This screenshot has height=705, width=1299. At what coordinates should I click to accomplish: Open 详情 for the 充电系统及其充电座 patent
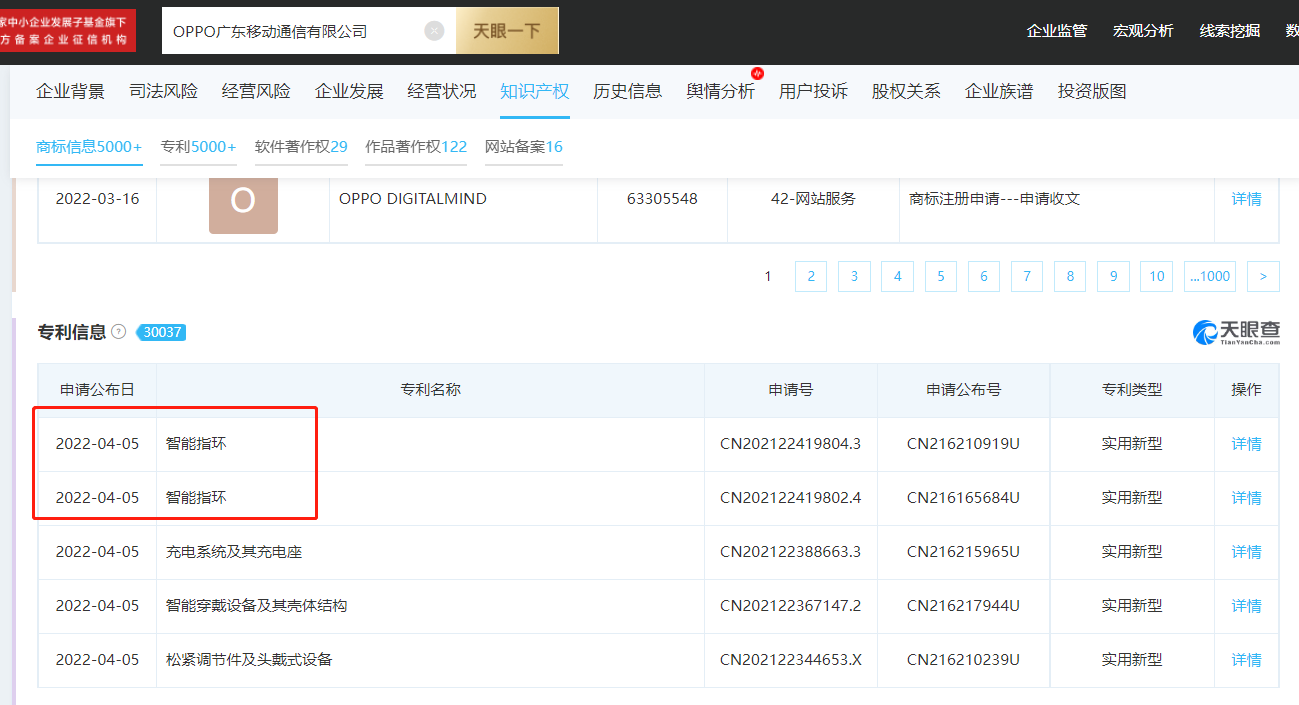[1246, 552]
